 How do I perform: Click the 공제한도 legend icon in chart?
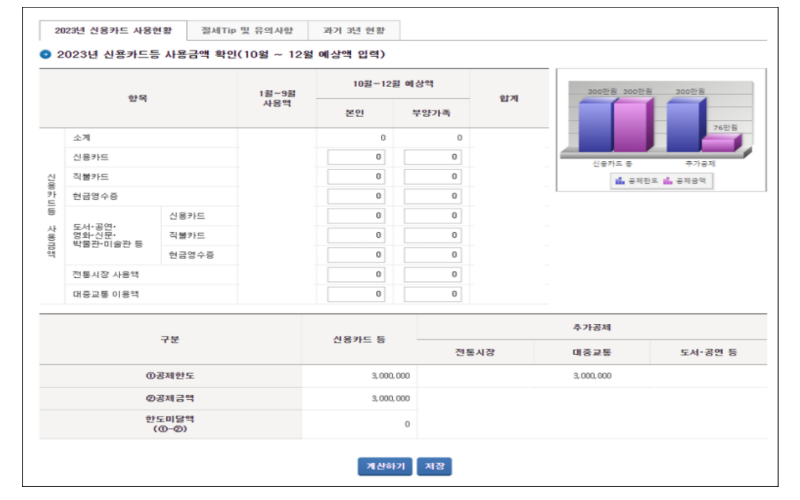coord(620,181)
